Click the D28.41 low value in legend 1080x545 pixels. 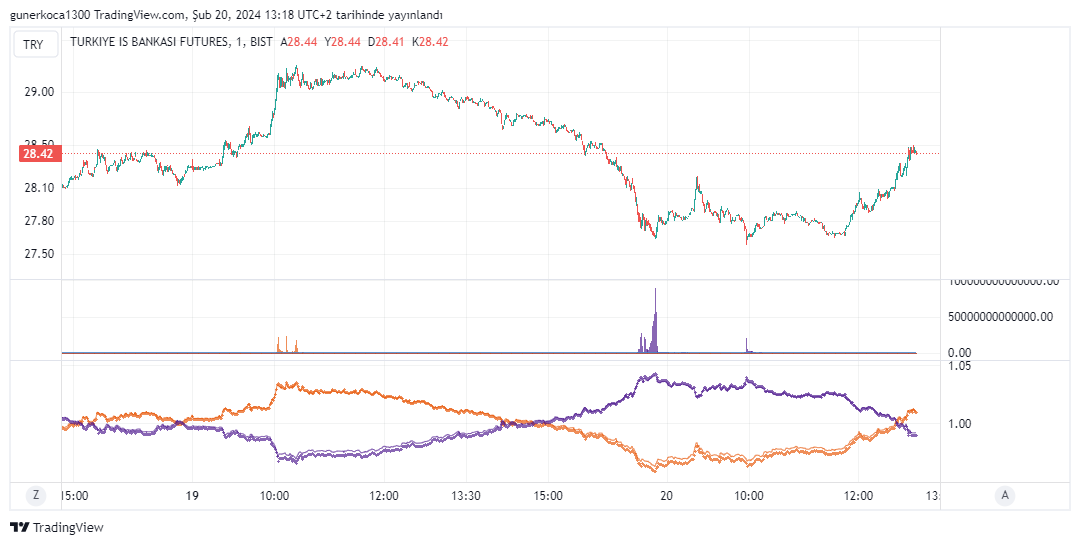(387, 42)
